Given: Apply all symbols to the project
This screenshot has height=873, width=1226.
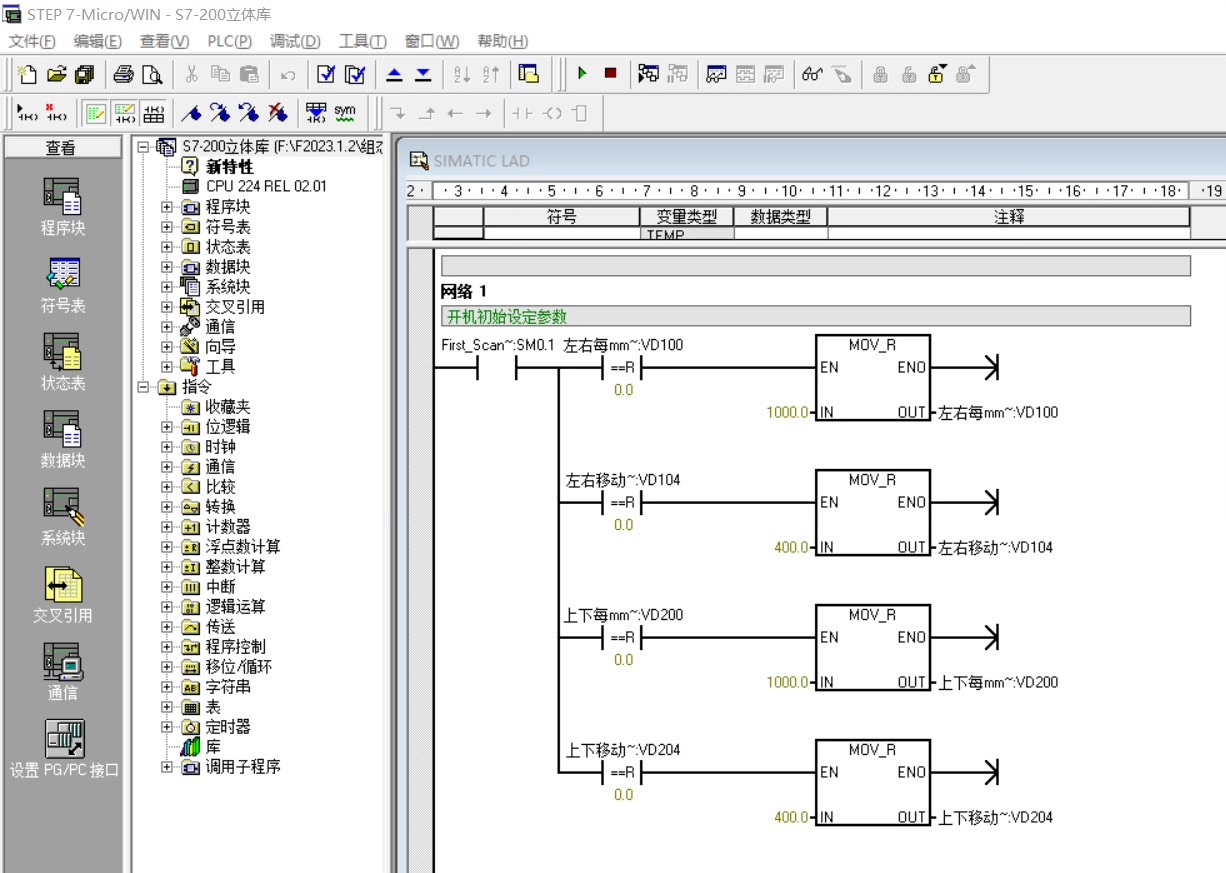Looking at the screenshot, I should (x=316, y=113).
